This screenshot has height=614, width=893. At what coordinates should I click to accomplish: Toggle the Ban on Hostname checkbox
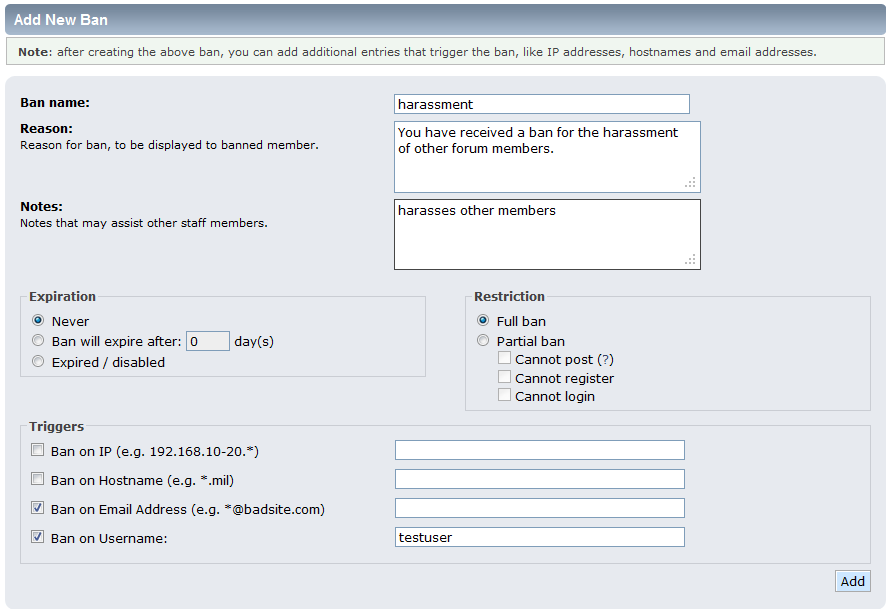[x=38, y=479]
